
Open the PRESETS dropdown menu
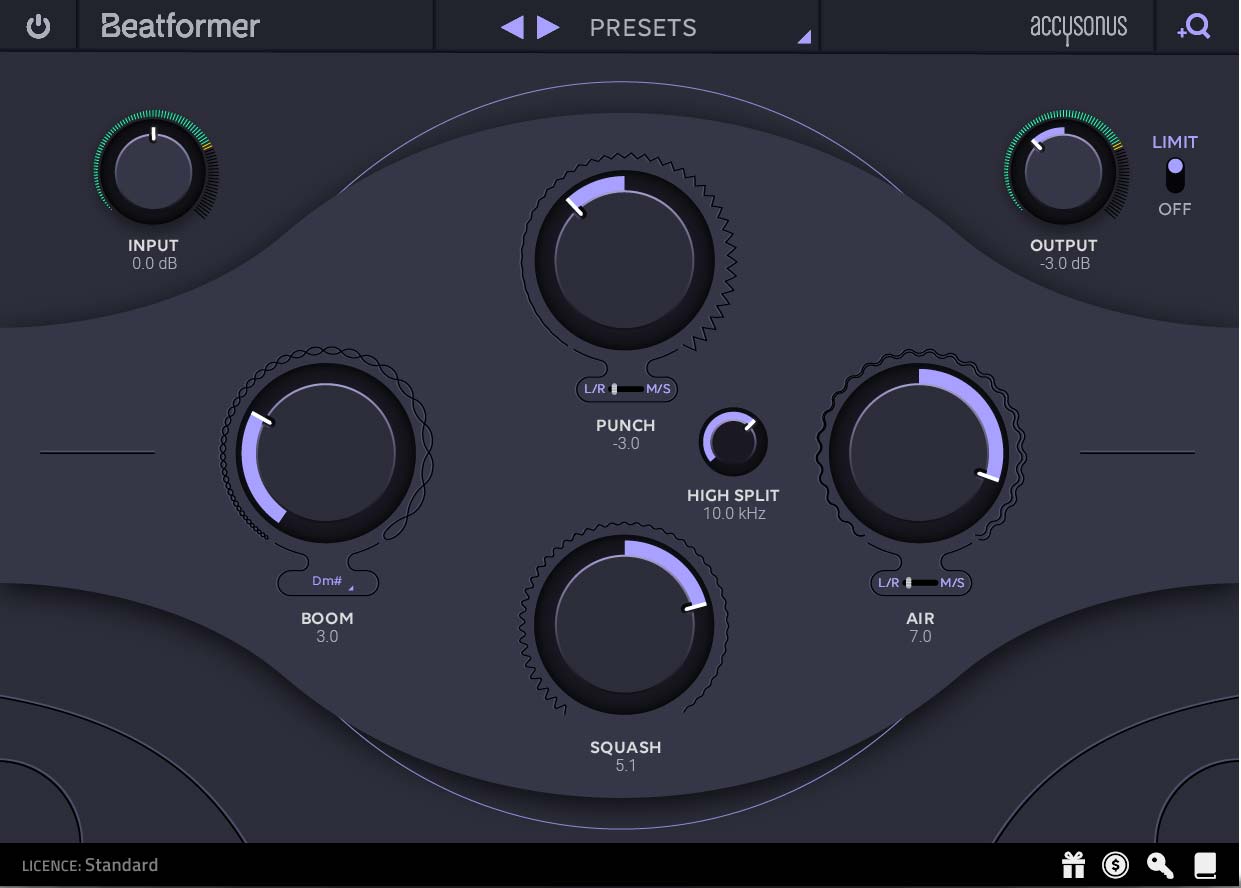pos(643,27)
